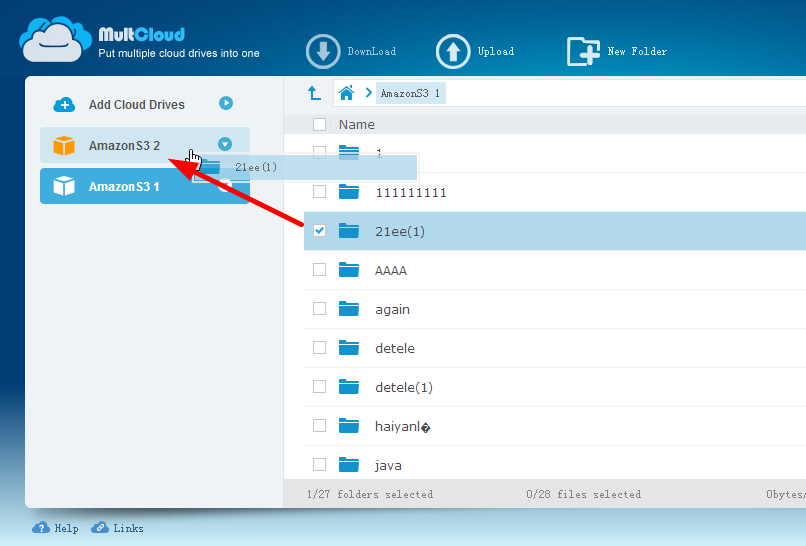Click the '0/28 files selected' status text

583,494
